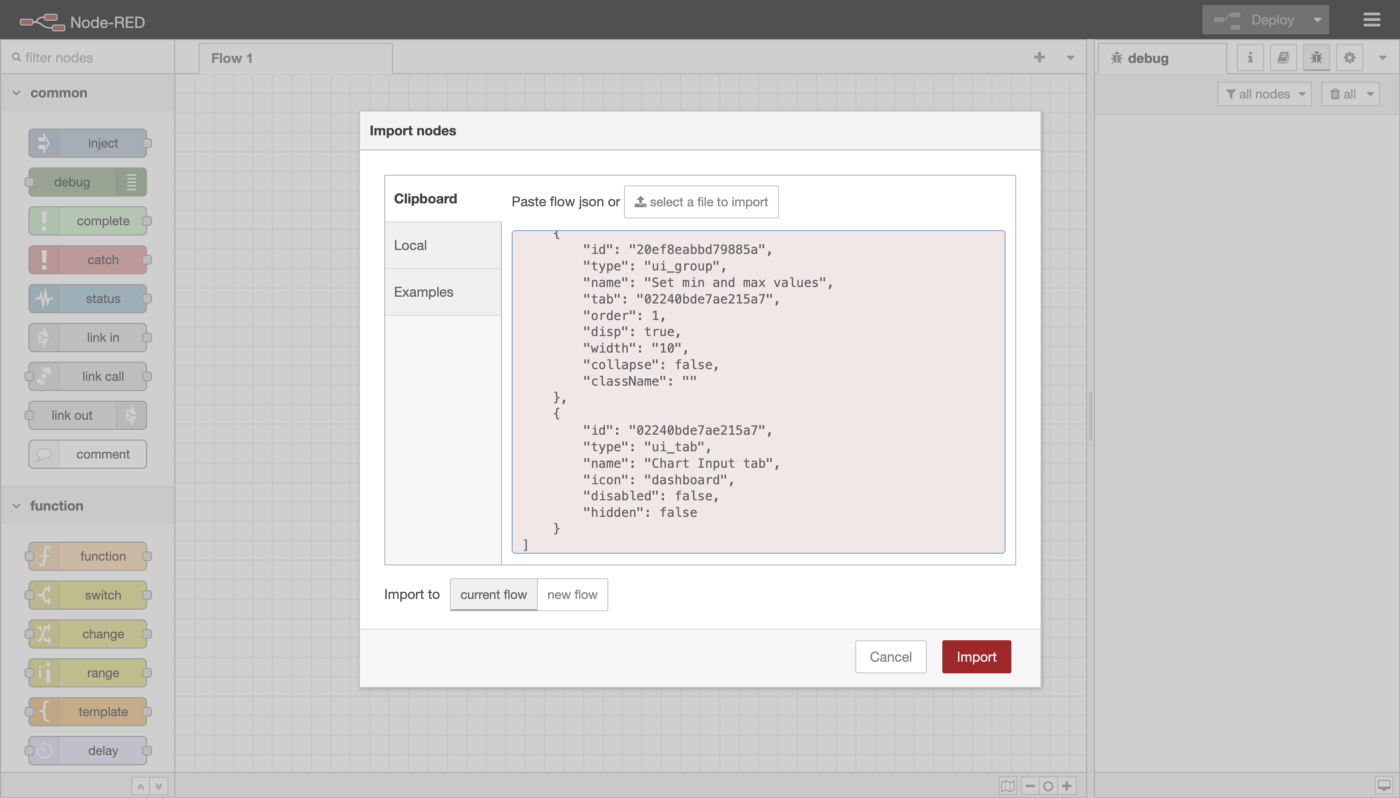Image resolution: width=1400 pixels, height=798 pixels.
Task: Open the configuration nodes gear tab
Action: tap(1349, 58)
